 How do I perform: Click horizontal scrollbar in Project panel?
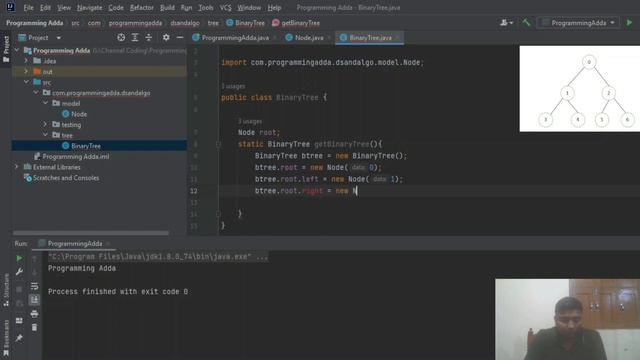pyautogui.click(x=91, y=233)
